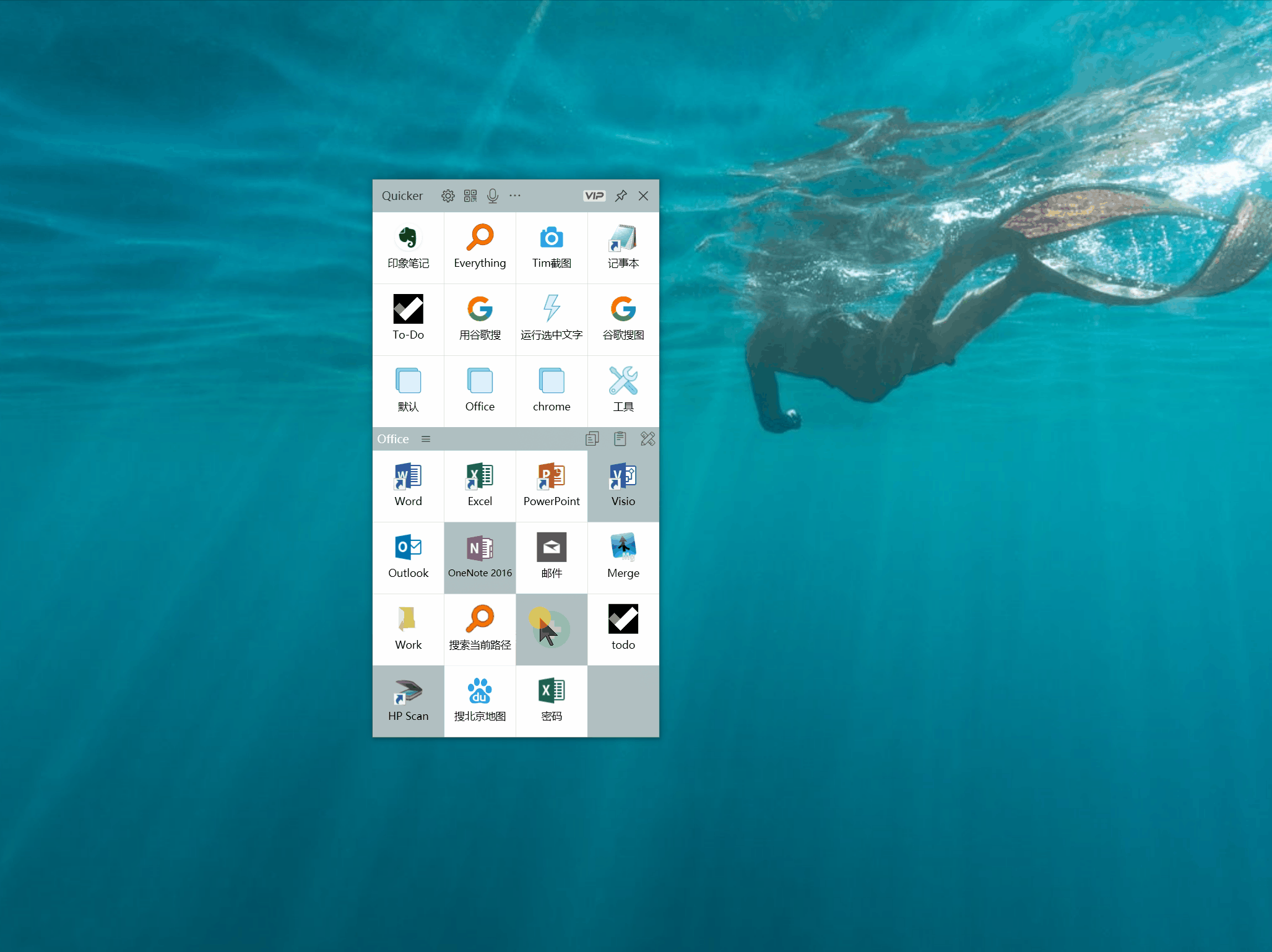Click the Office section label
Viewport: 1272px width, 952px height.
[x=393, y=439]
